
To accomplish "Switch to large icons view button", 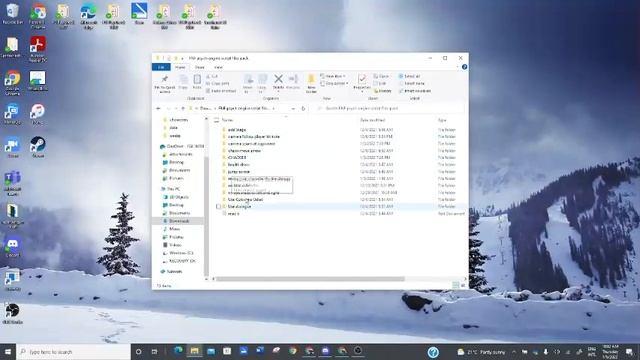I will [463, 286].
